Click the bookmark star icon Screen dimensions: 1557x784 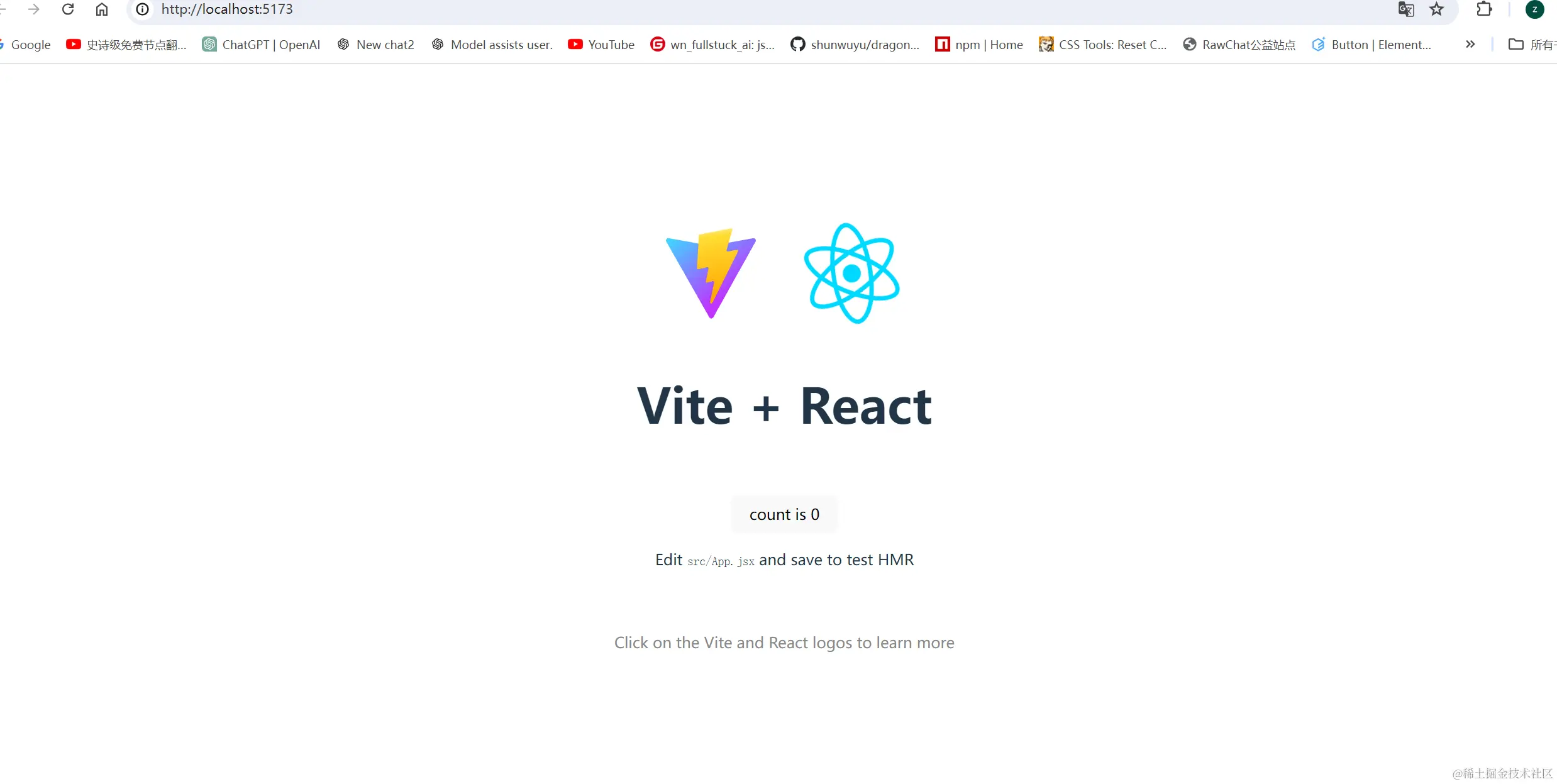tap(1438, 9)
